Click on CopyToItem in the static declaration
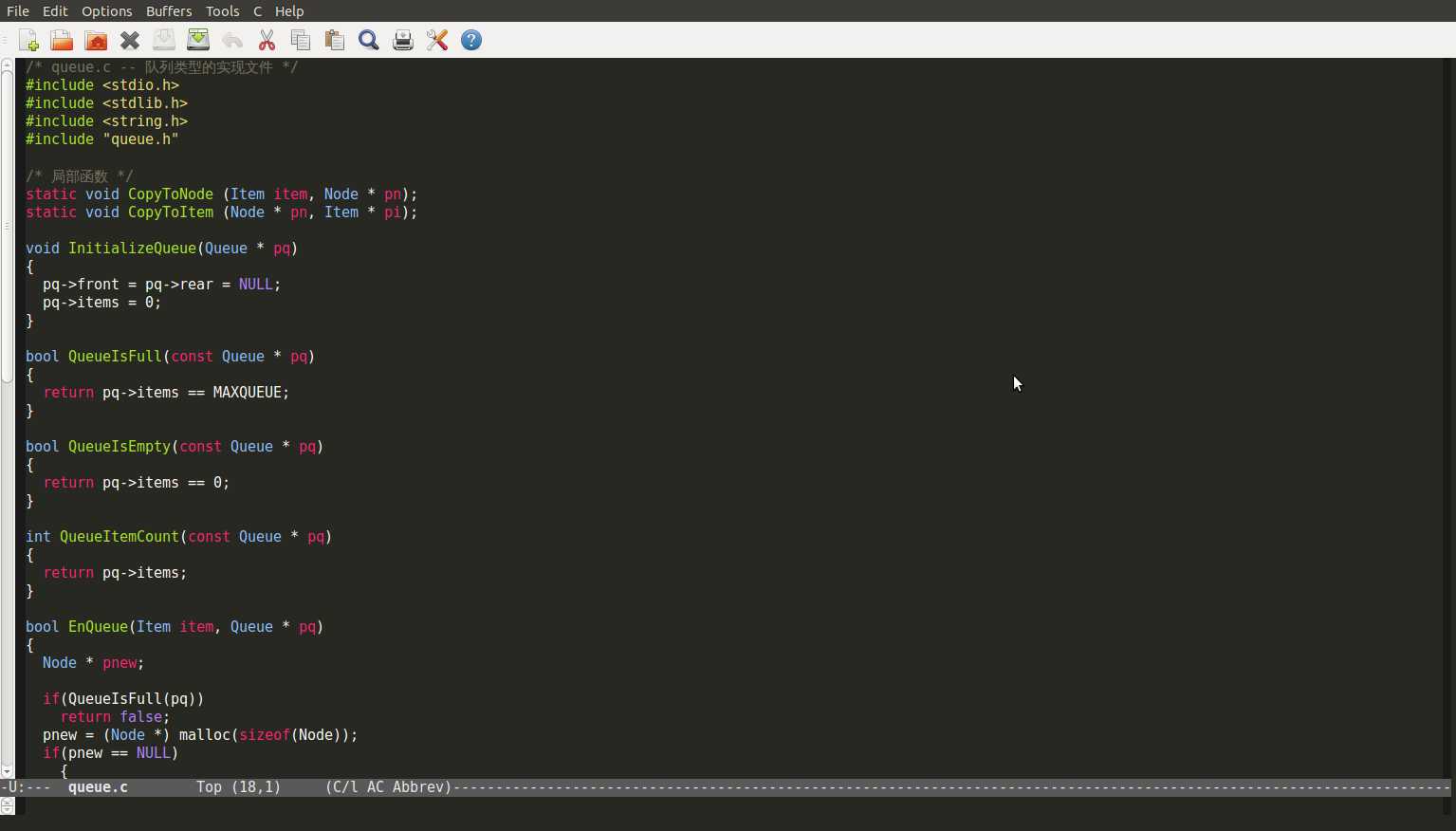The width and height of the screenshot is (1456, 831). pyautogui.click(x=171, y=212)
